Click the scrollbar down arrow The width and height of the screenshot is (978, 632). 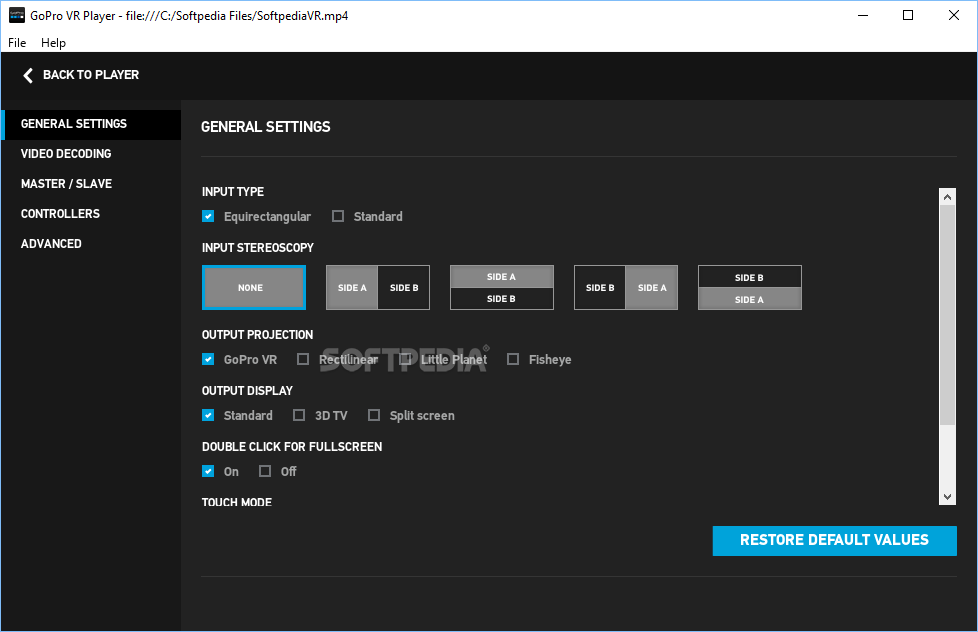(947, 497)
